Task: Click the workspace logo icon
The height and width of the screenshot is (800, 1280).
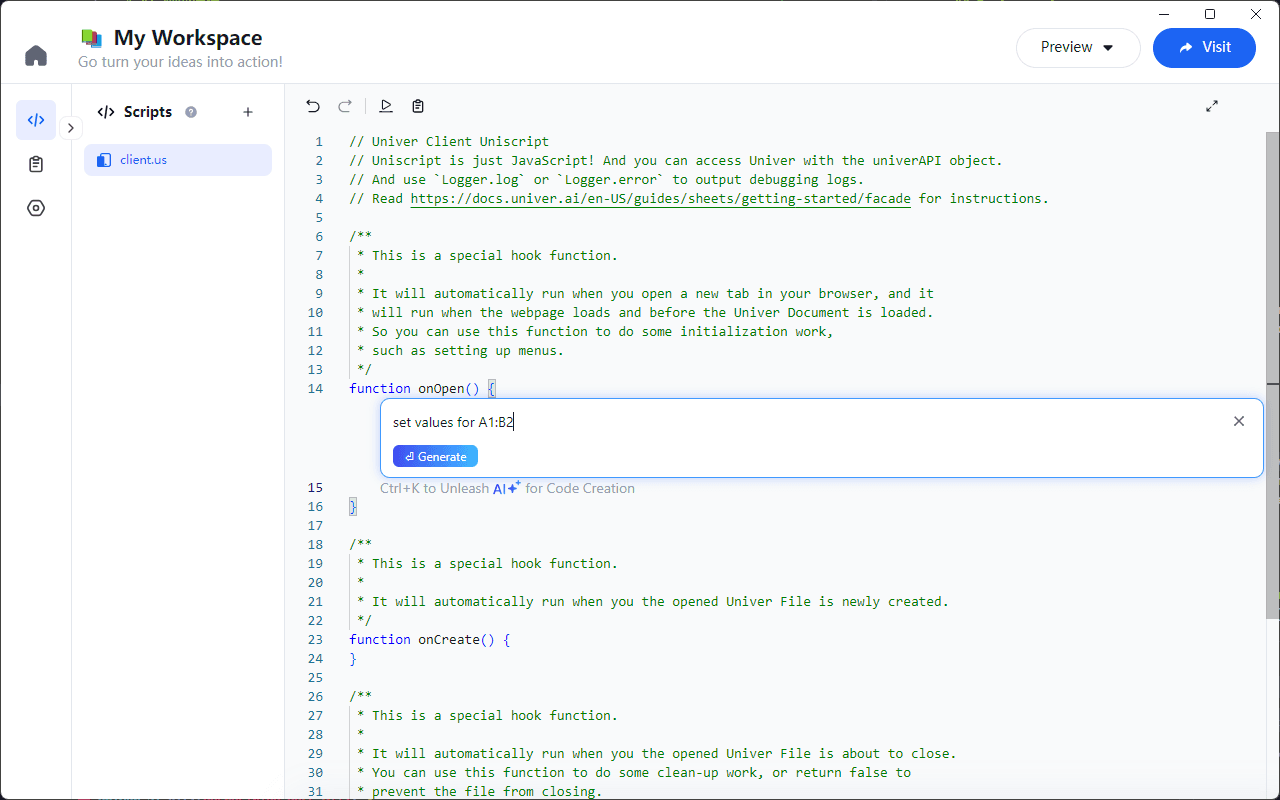Action: (92, 38)
